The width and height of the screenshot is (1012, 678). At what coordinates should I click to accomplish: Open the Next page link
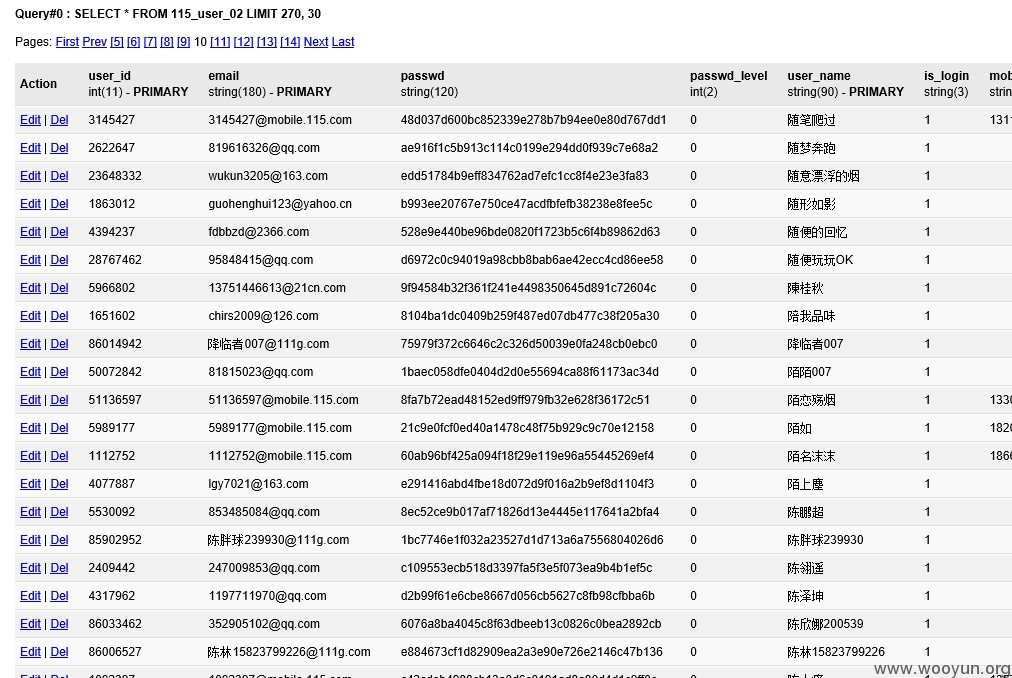(x=316, y=42)
